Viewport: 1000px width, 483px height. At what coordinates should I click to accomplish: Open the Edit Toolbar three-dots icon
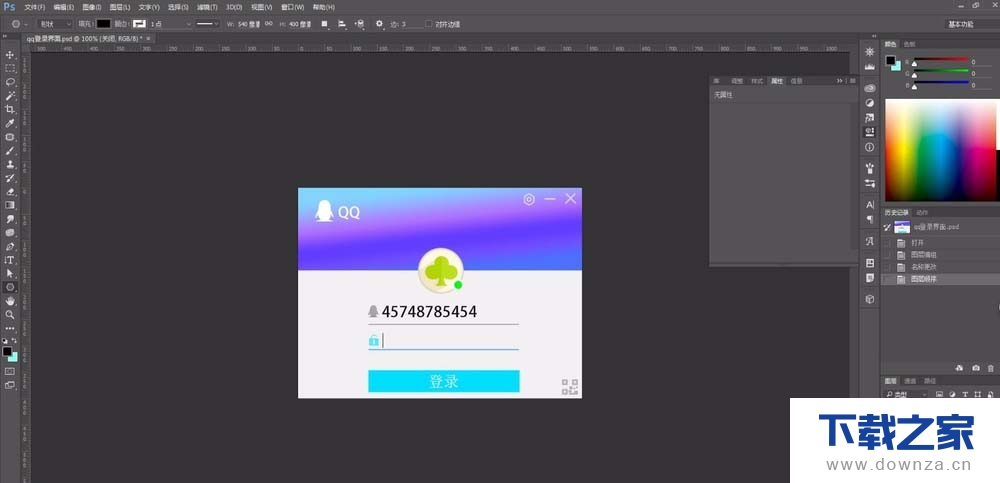tap(10, 328)
